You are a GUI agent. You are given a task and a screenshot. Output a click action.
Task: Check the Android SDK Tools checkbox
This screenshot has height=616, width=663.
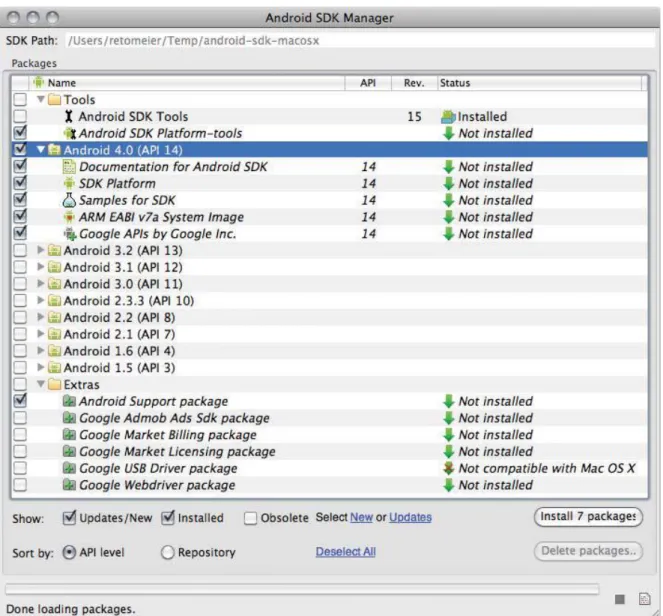[20, 116]
